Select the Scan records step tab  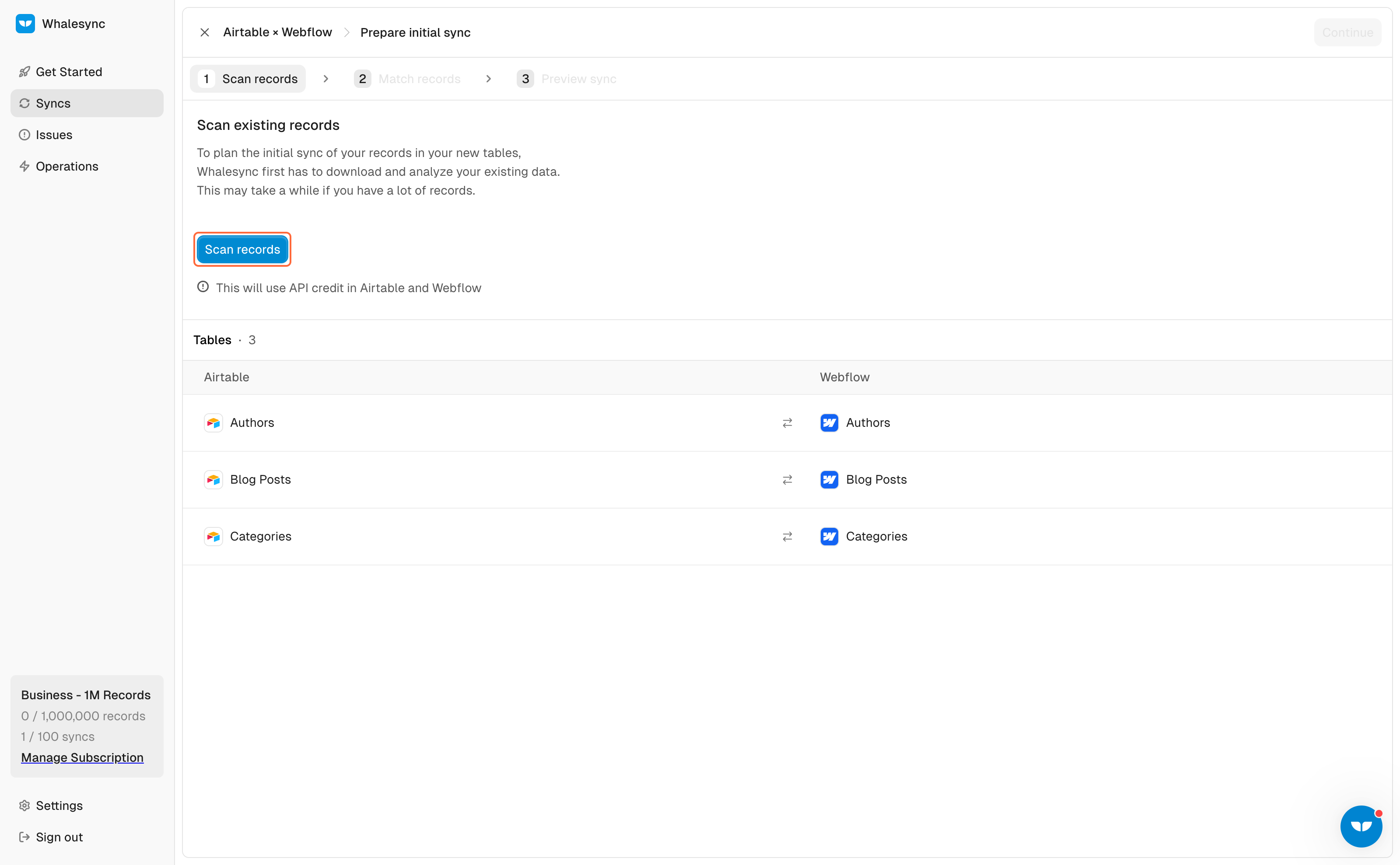click(x=248, y=78)
